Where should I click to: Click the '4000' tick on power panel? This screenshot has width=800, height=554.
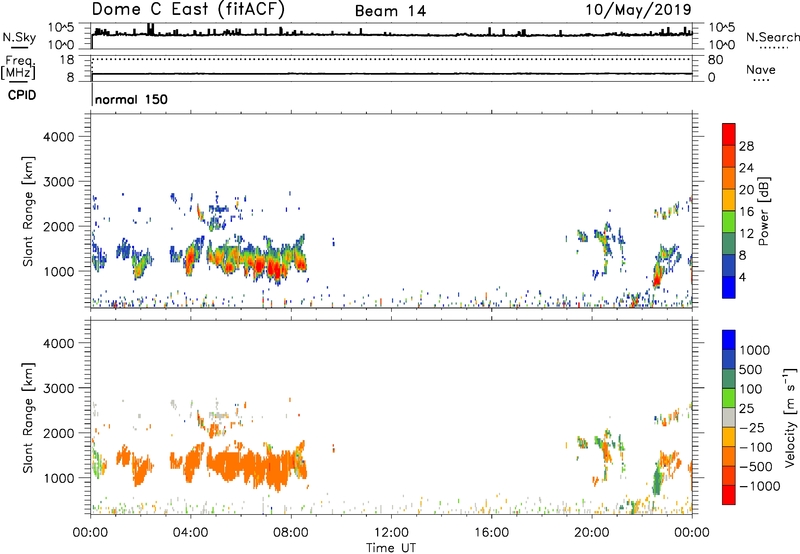(x=59, y=137)
